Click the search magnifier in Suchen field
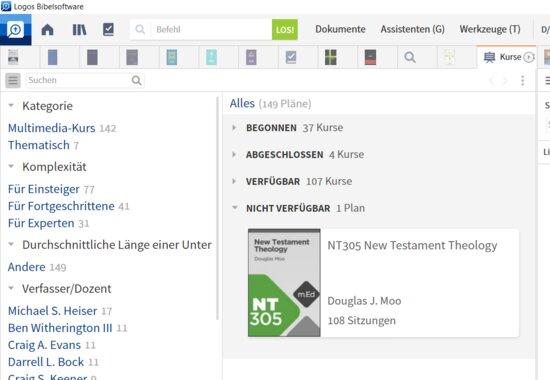 point(136,80)
